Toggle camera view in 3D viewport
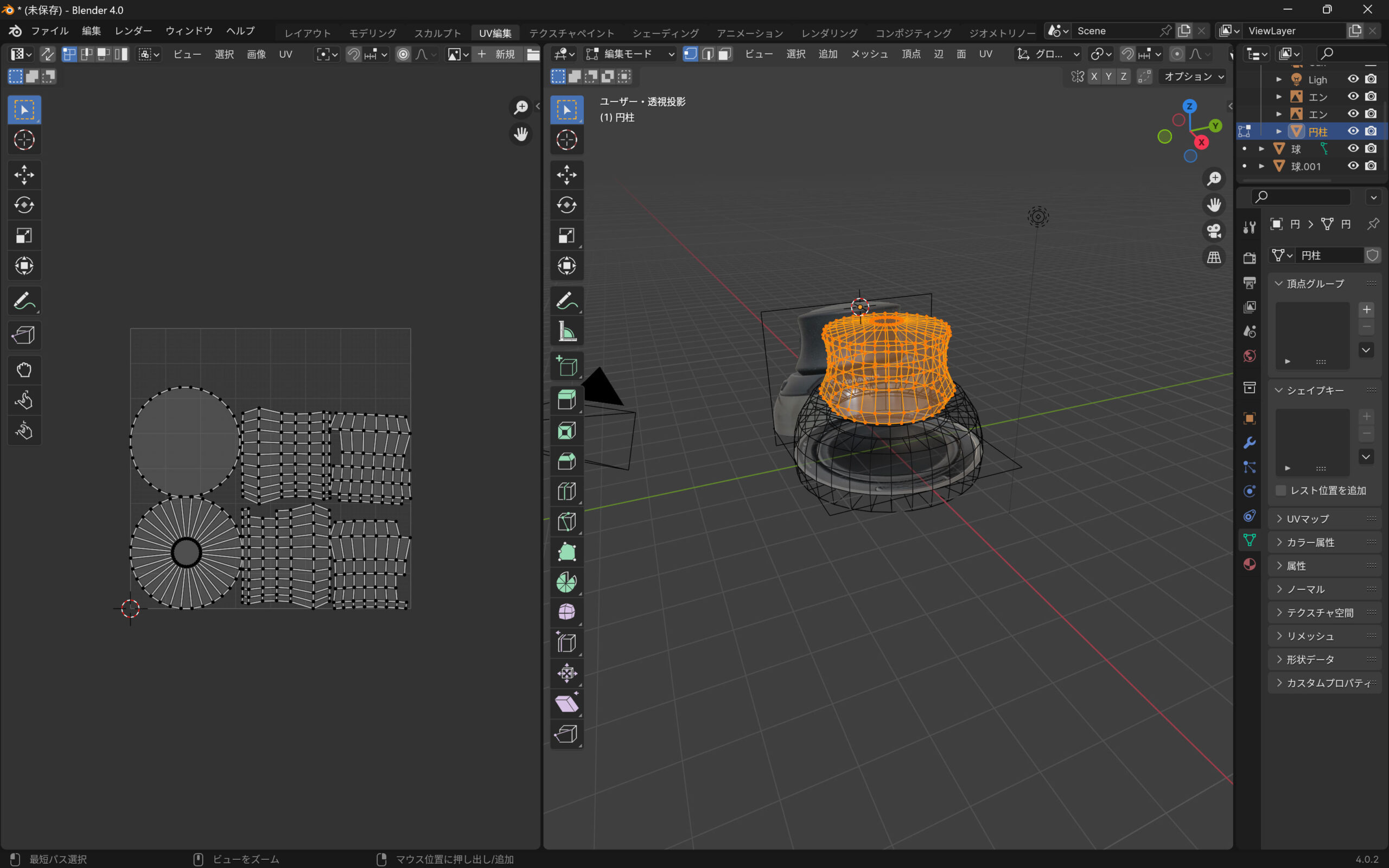Screen dimensions: 1389x868 [1213, 231]
